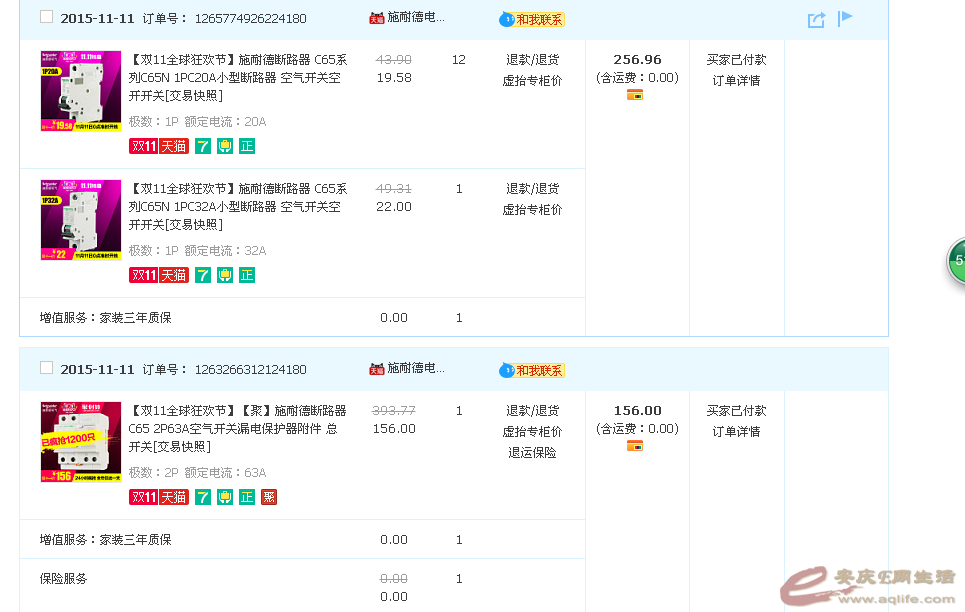965x612 pixels.
Task: Open 订单详情 for the 156.00 order
Action: [x=736, y=432]
